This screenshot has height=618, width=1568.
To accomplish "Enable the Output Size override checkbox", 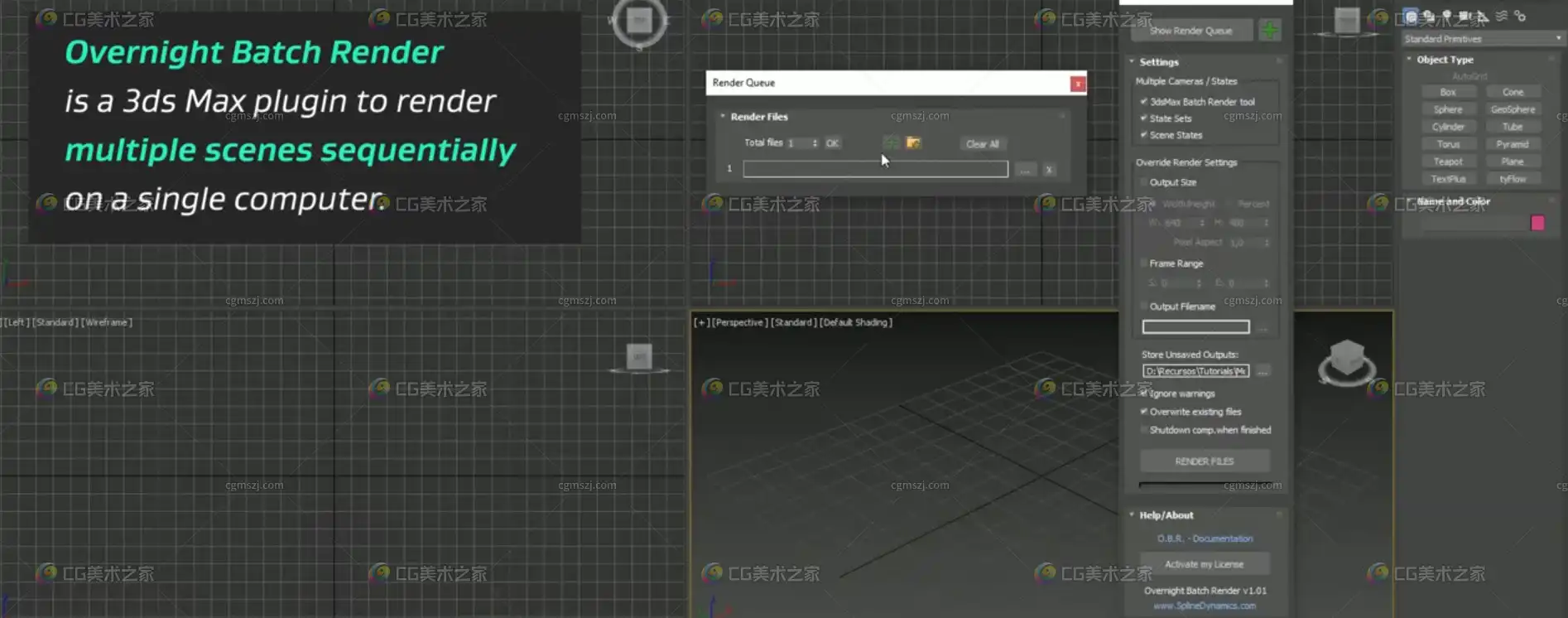I will click(x=1144, y=182).
